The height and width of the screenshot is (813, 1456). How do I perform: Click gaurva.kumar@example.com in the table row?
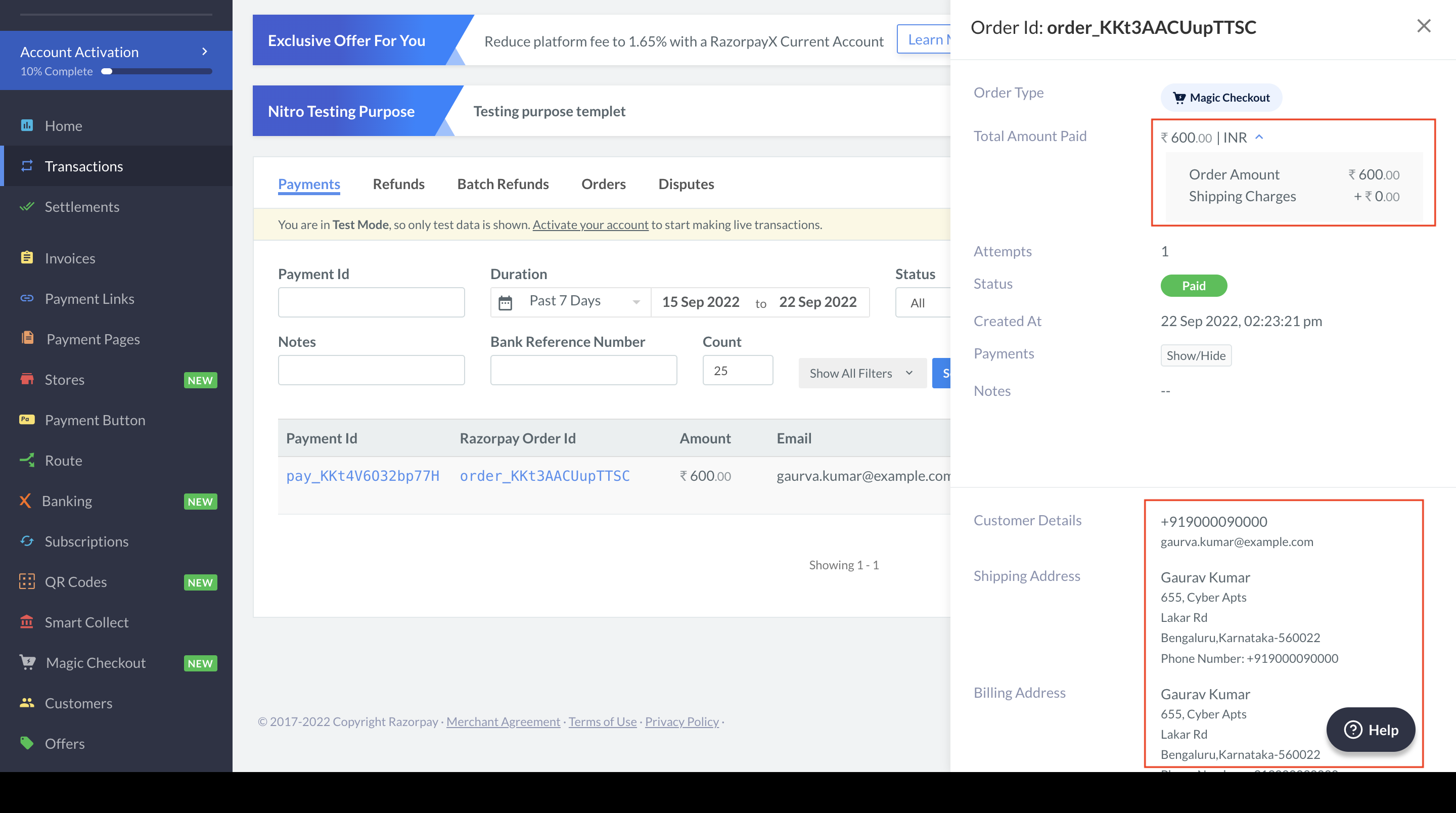point(863,475)
